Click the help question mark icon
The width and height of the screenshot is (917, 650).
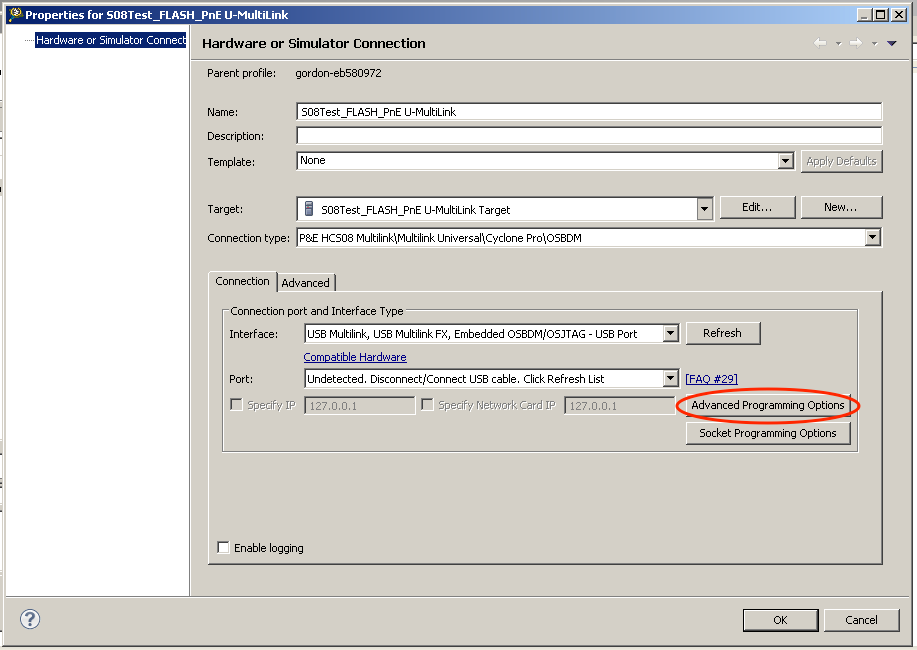[x=30, y=618]
